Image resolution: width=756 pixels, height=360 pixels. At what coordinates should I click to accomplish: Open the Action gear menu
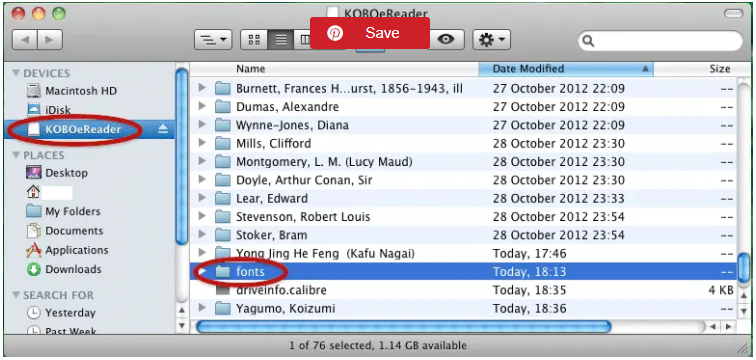492,40
